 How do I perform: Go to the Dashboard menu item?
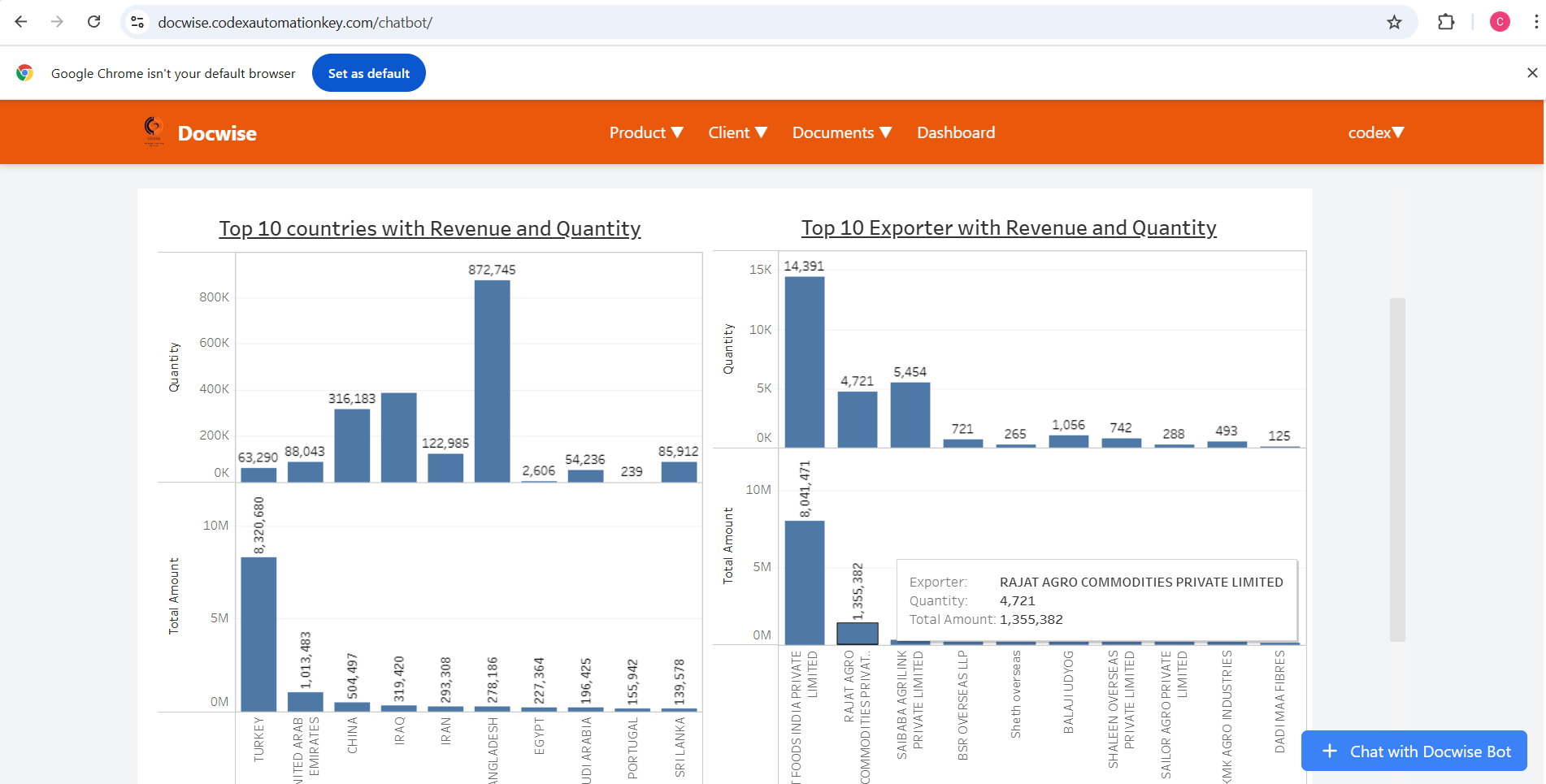[x=956, y=132]
